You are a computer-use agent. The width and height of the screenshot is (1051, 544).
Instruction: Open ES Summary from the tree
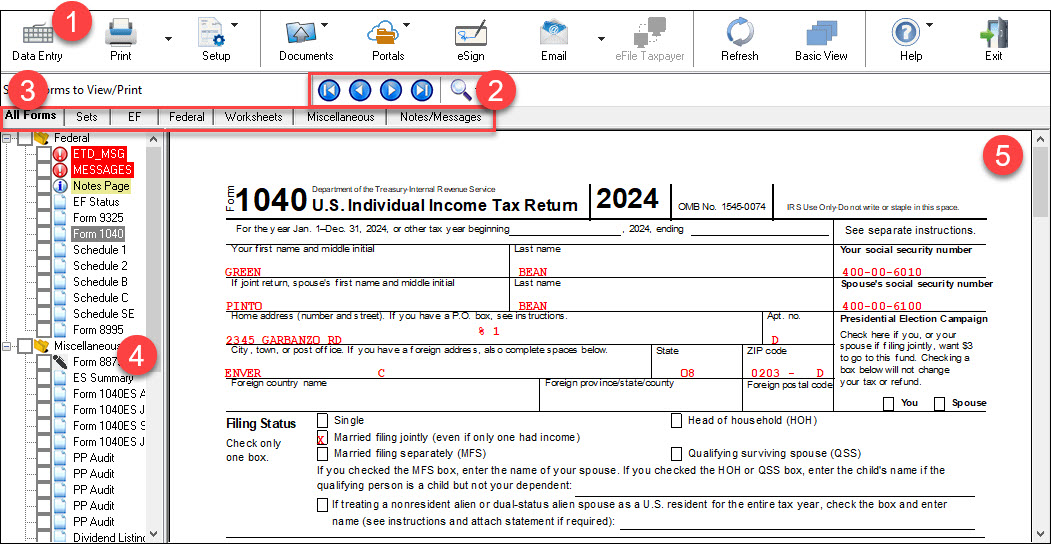[x=103, y=378]
